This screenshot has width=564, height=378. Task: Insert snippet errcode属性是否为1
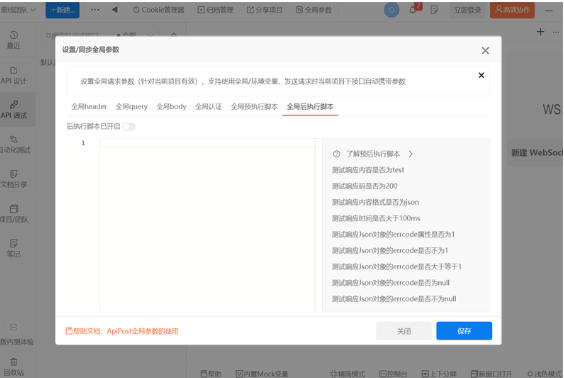393,234
